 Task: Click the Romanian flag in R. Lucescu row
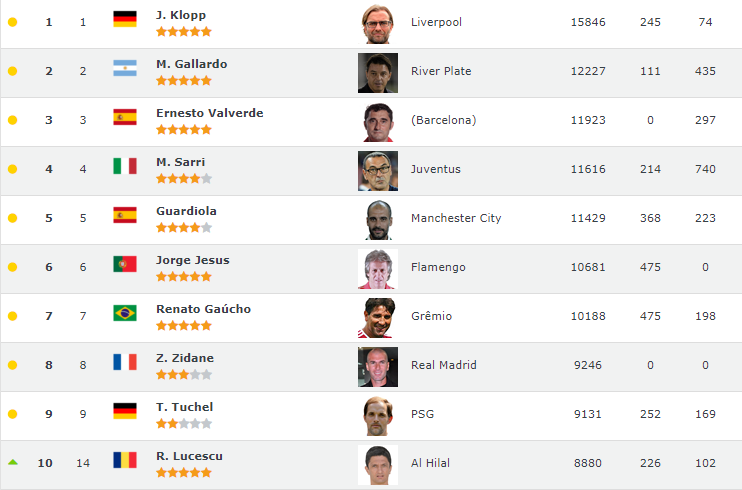point(125,460)
